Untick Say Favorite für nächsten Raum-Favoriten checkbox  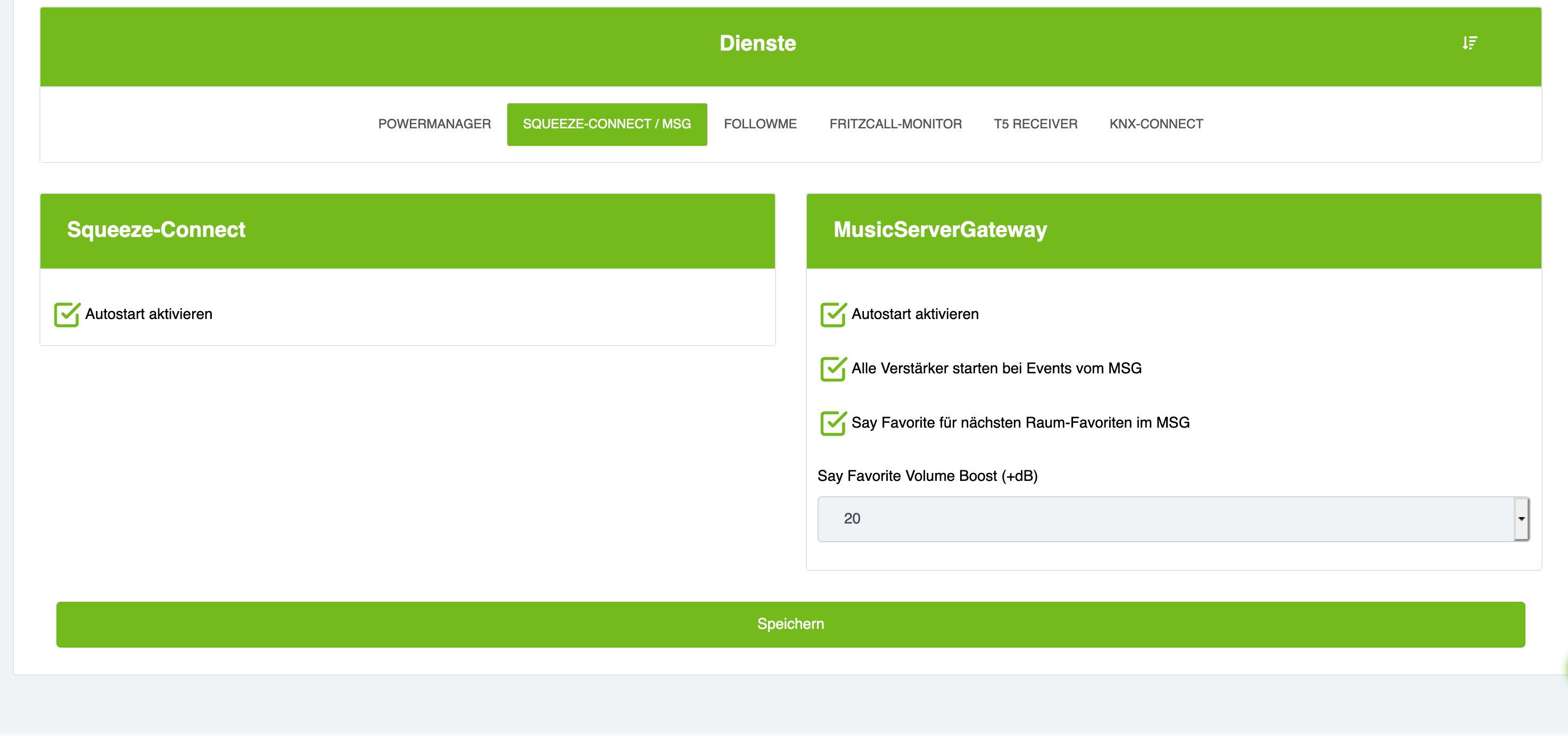(x=832, y=423)
